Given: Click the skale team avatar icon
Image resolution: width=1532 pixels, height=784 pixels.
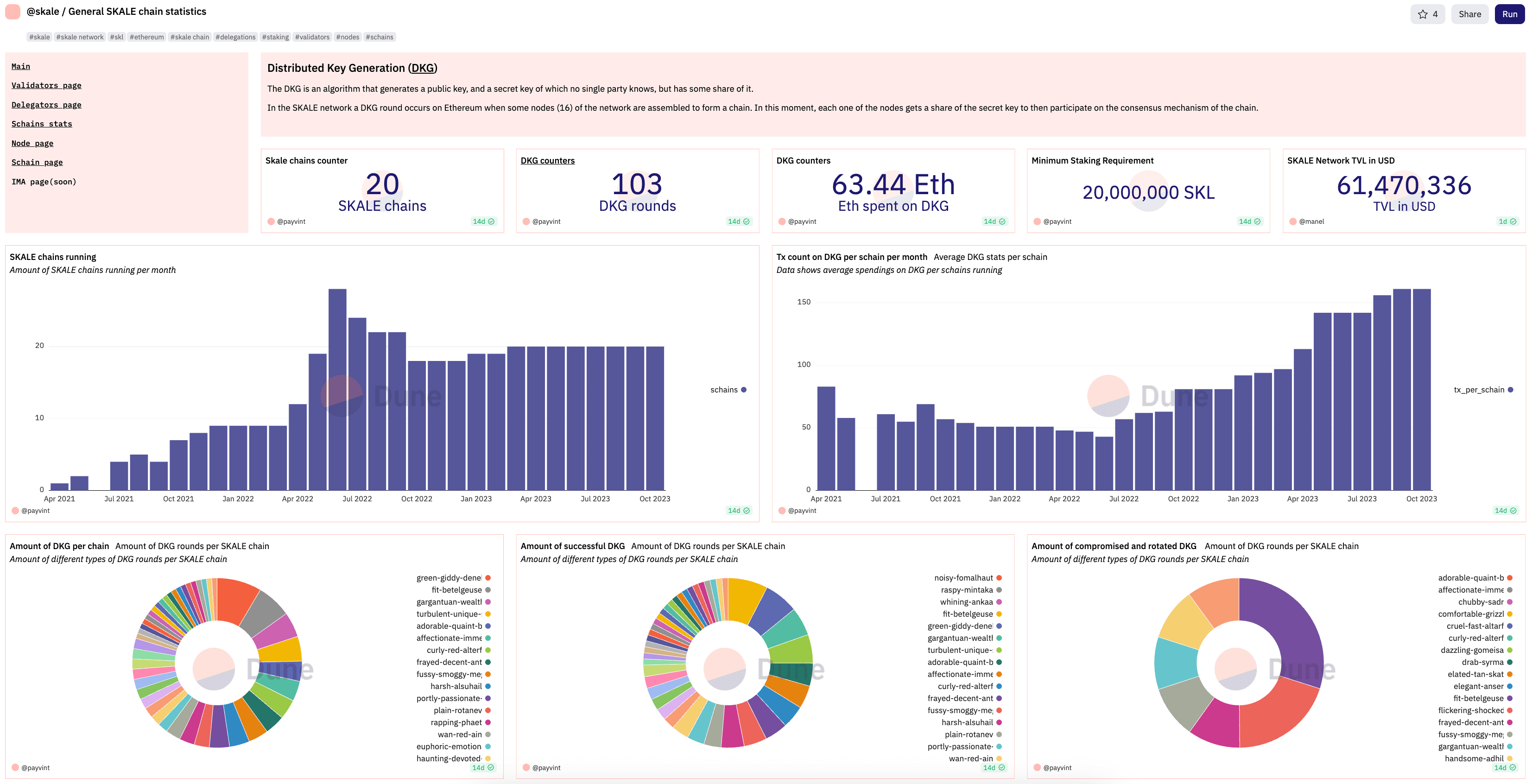Looking at the screenshot, I should tap(13, 12).
